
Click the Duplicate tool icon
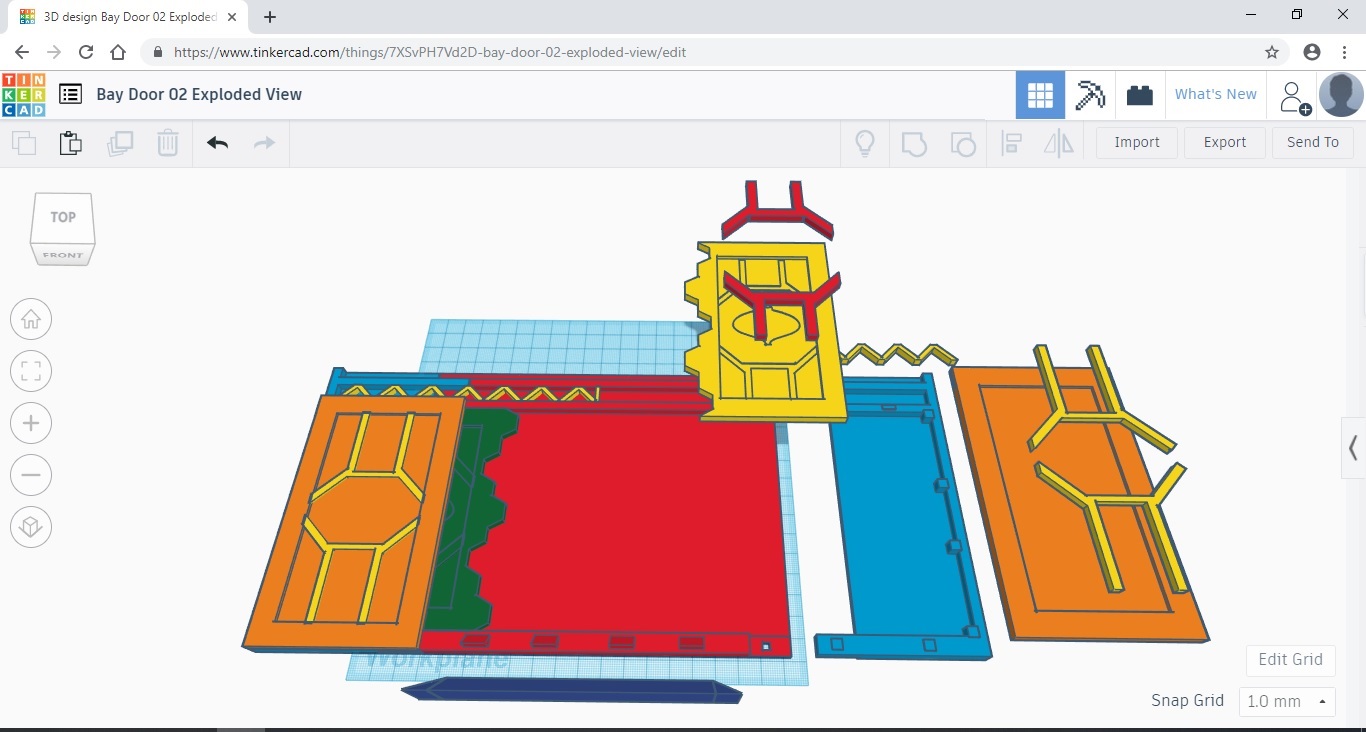(120, 143)
